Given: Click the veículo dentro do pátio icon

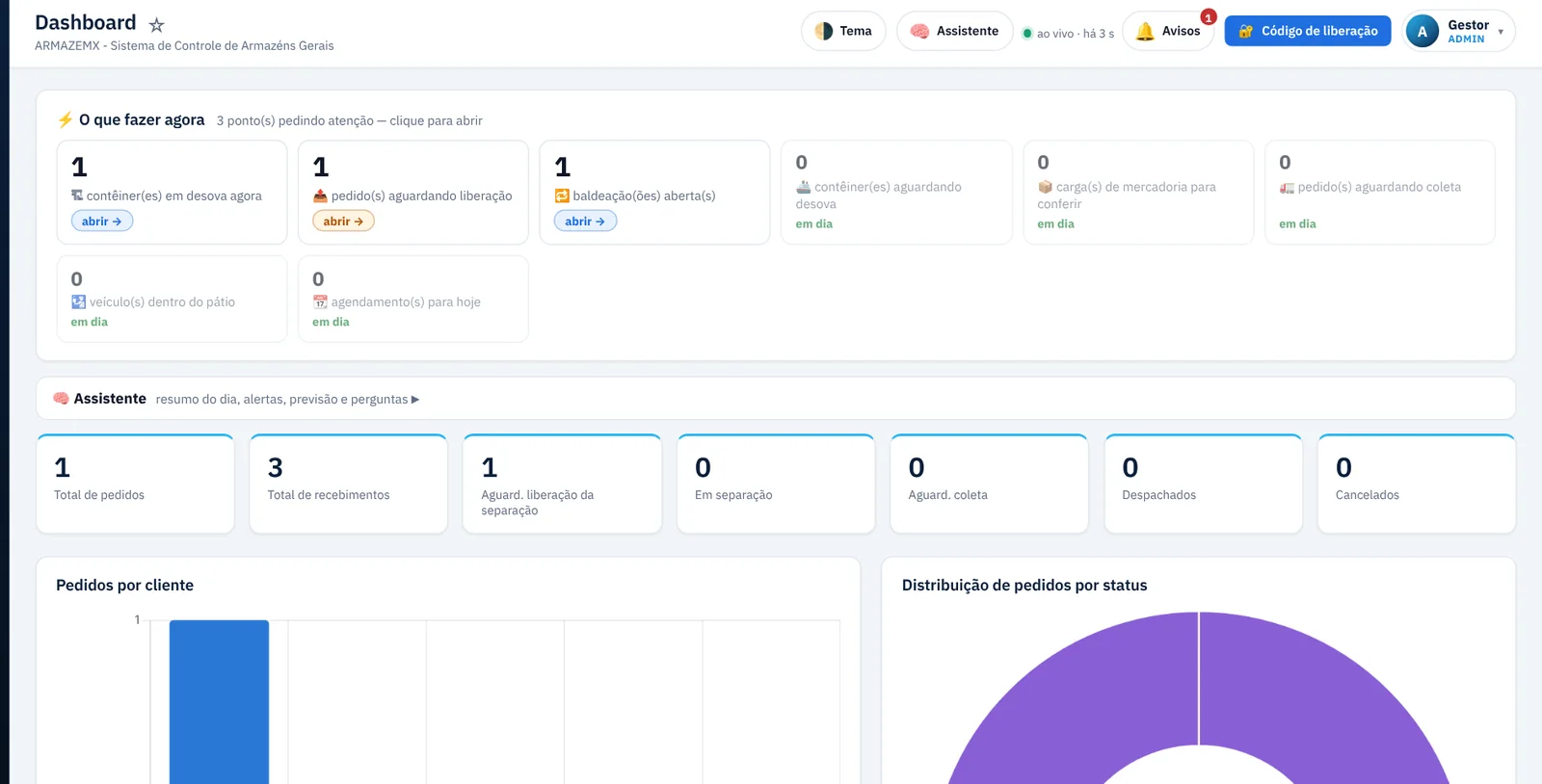Looking at the screenshot, I should click(78, 301).
